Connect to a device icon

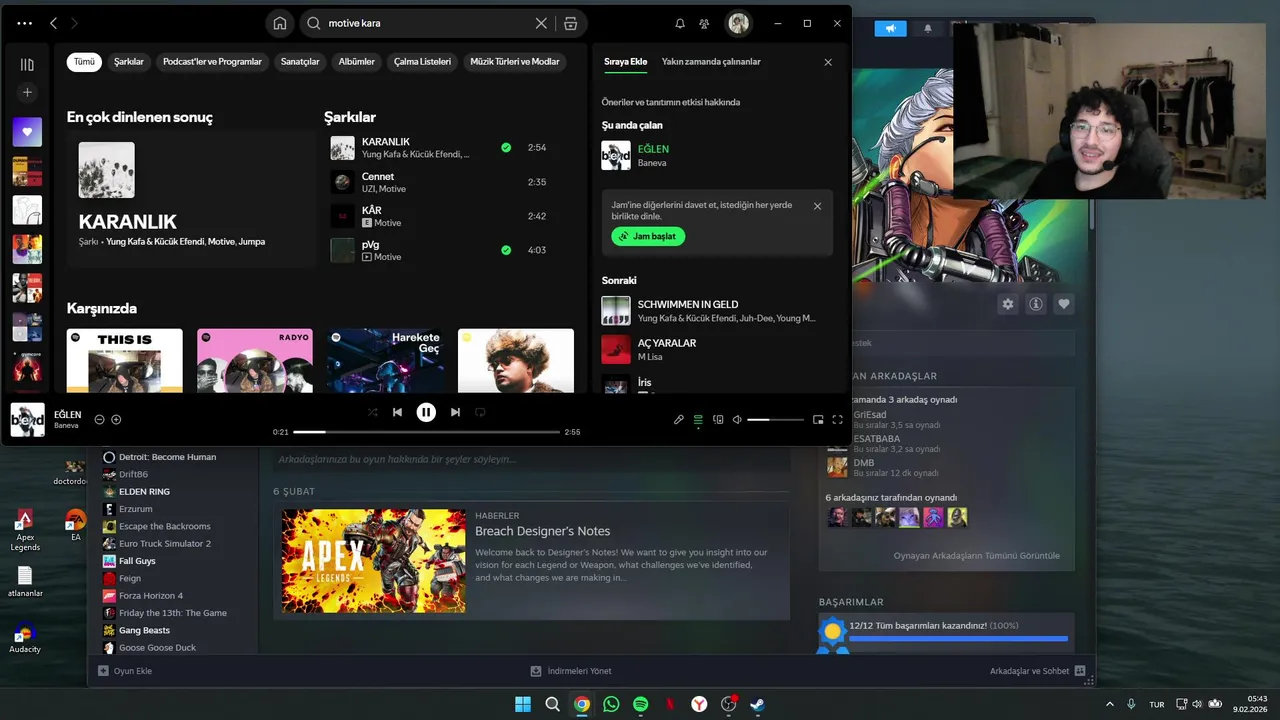[x=718, y=420]
